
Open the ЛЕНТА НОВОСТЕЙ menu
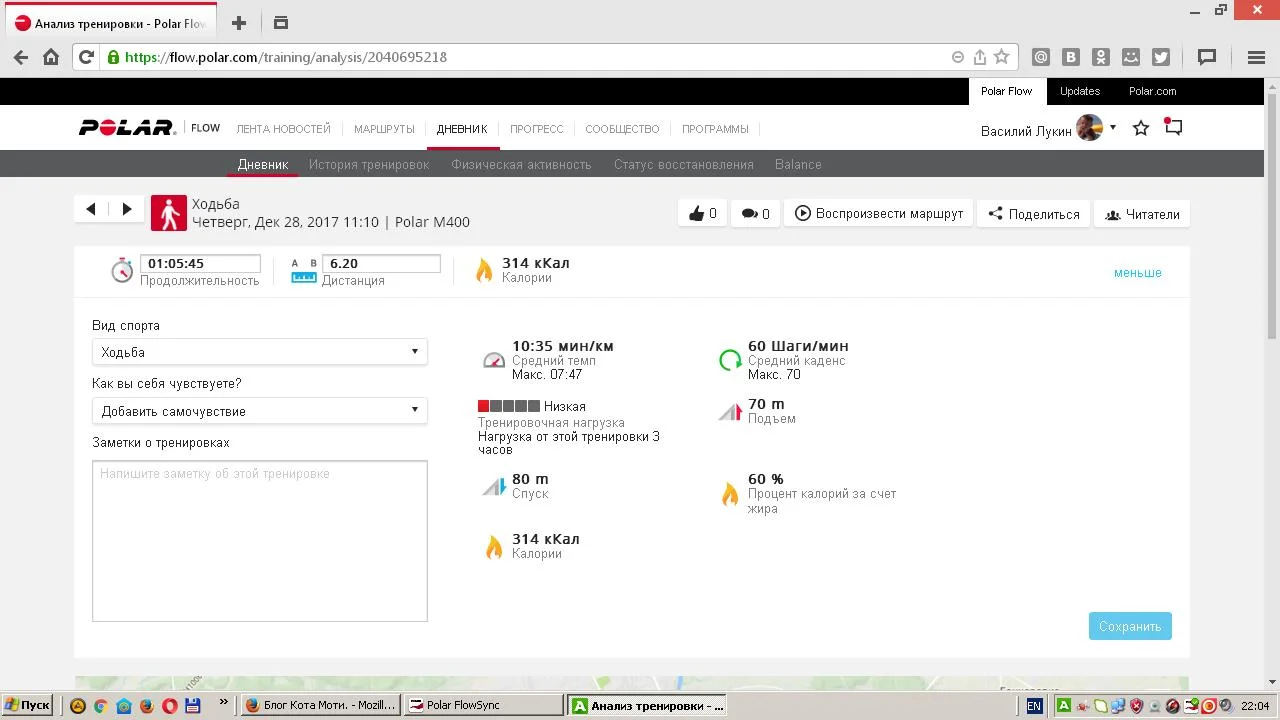coord(283,129)
